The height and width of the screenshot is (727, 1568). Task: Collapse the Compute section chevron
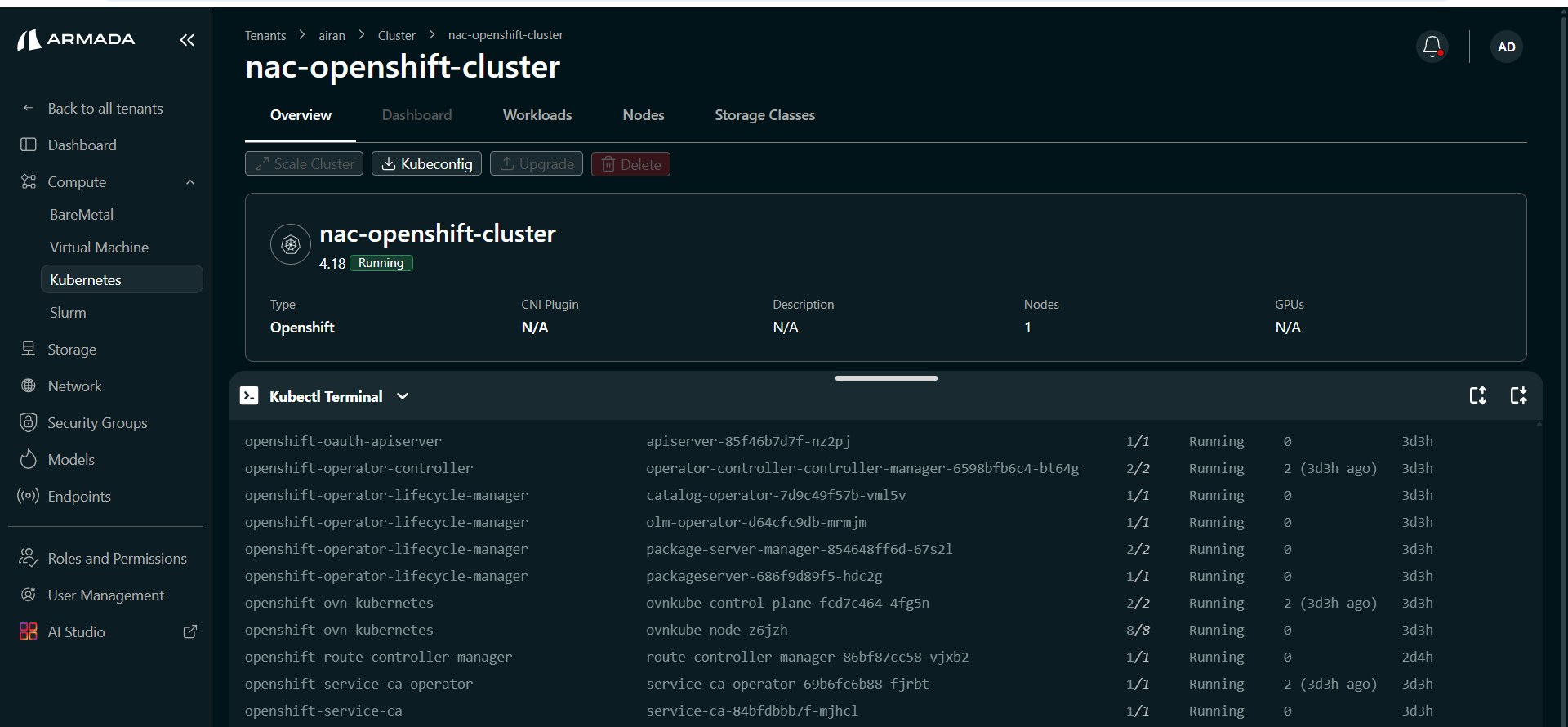point(190,182)
